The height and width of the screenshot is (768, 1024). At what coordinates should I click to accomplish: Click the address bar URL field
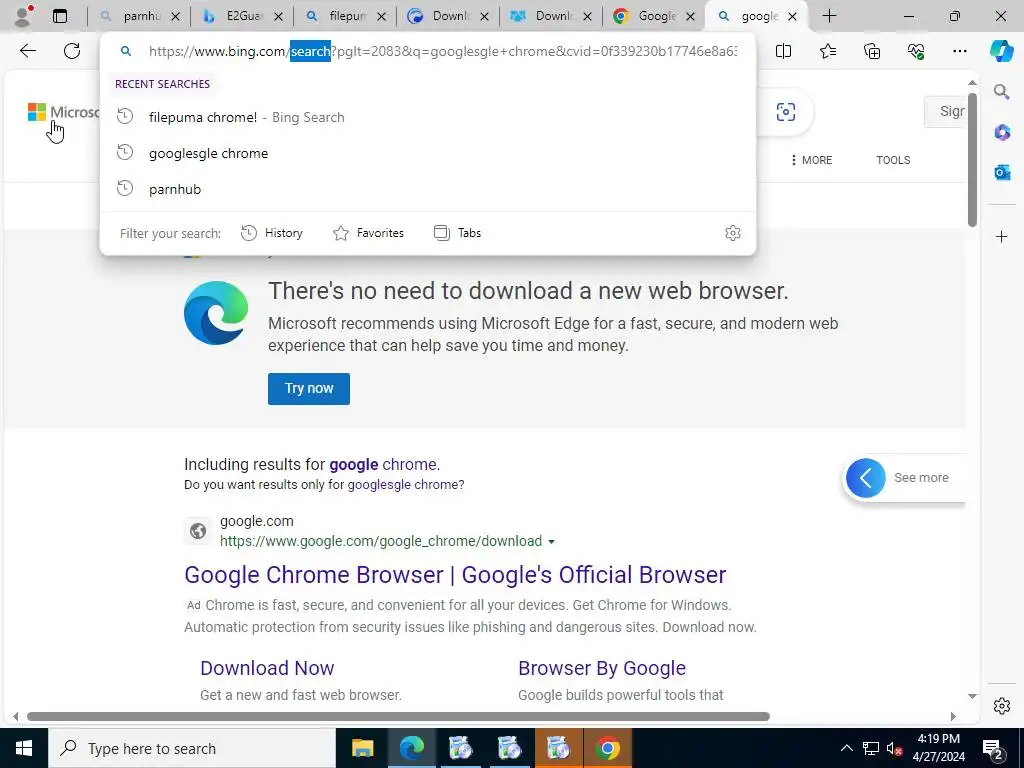point(443,51)
